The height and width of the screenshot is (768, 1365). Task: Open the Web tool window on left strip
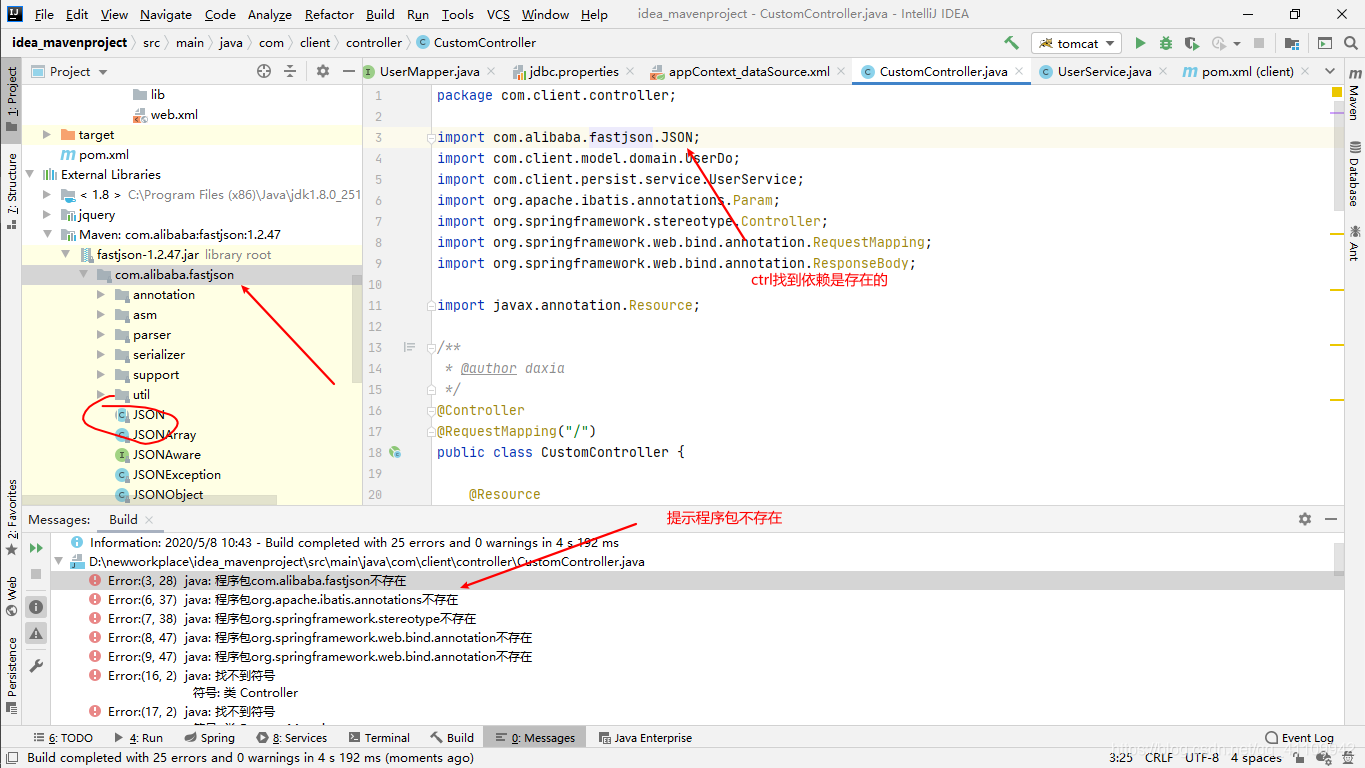pos(12,595)
